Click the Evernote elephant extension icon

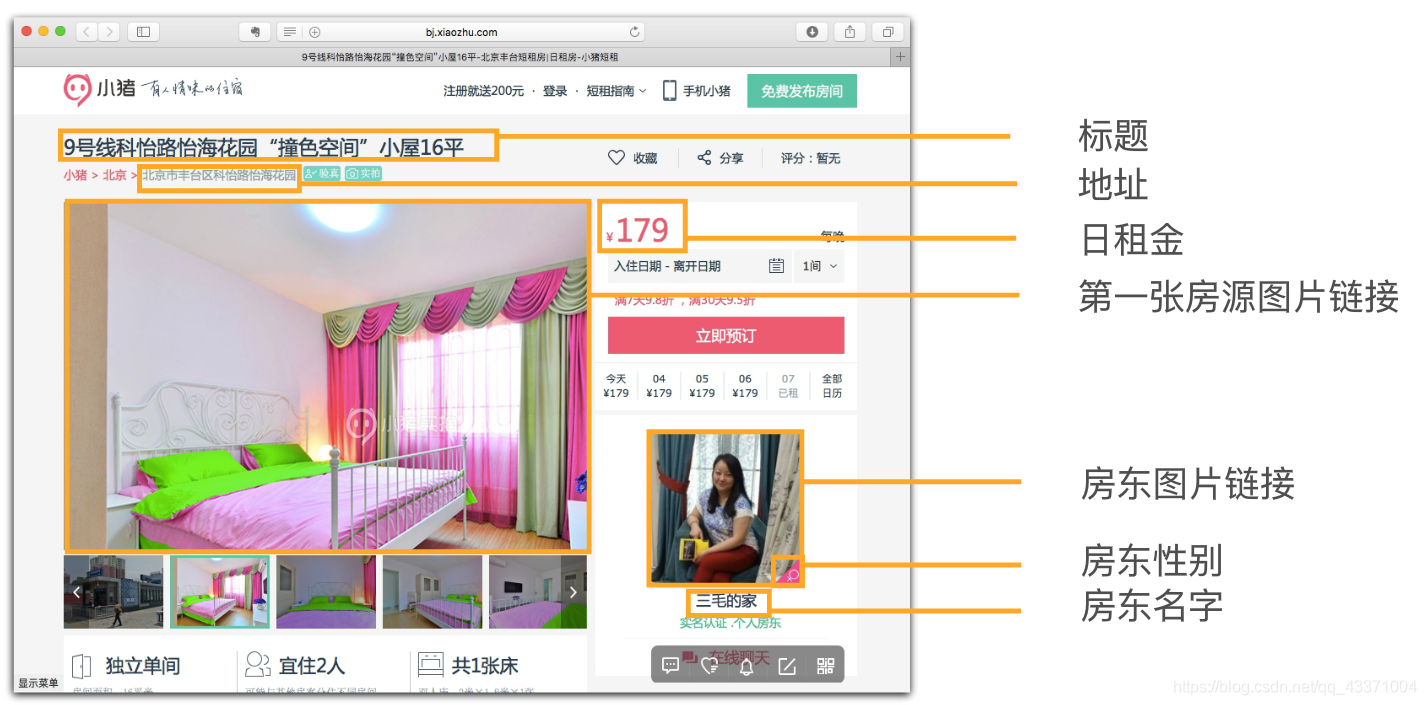(x=255, y=32)
